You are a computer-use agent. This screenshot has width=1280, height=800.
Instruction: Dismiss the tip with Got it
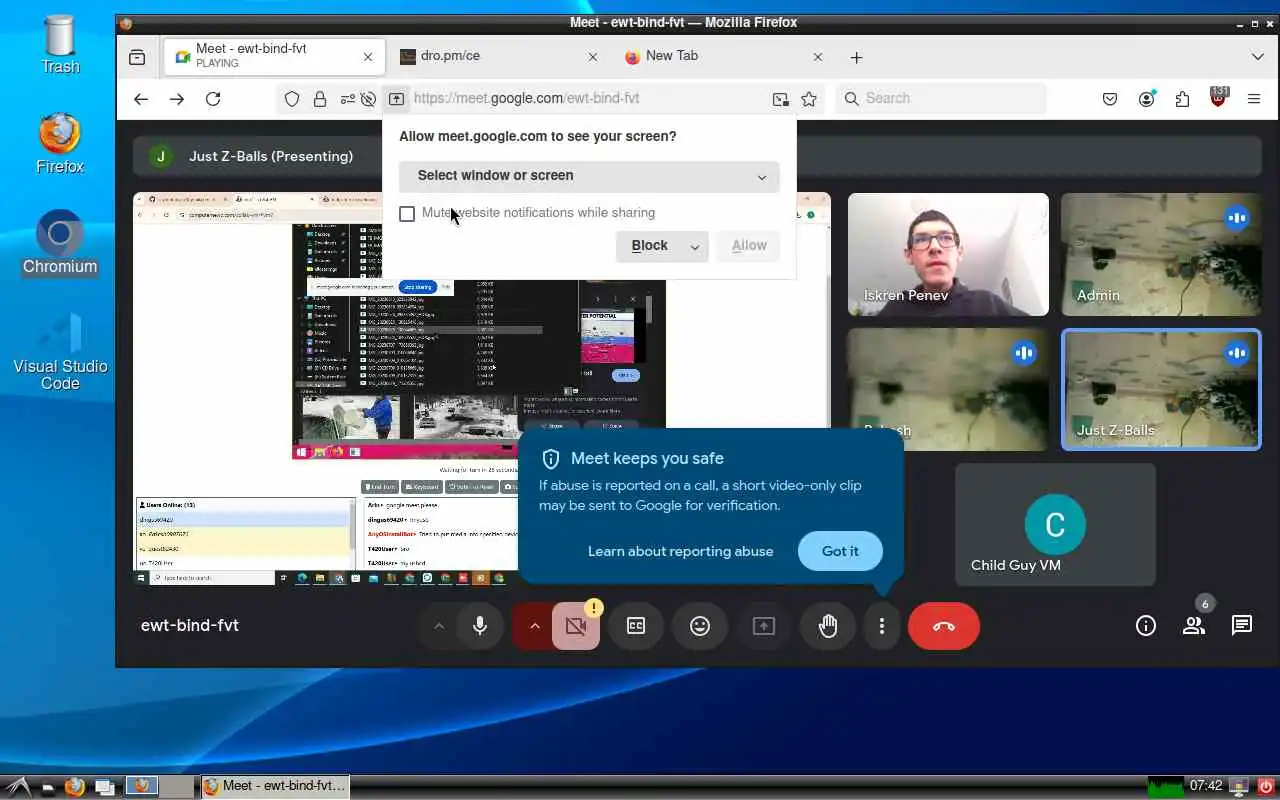840,551
